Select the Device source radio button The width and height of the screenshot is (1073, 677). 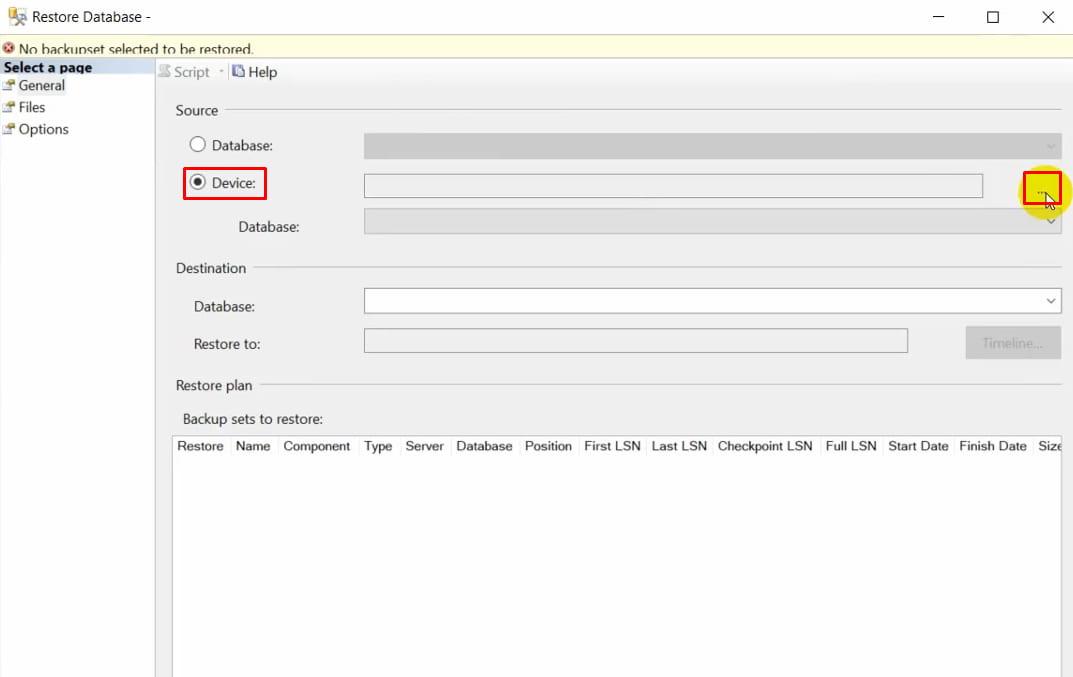click(x=199, y=182)
